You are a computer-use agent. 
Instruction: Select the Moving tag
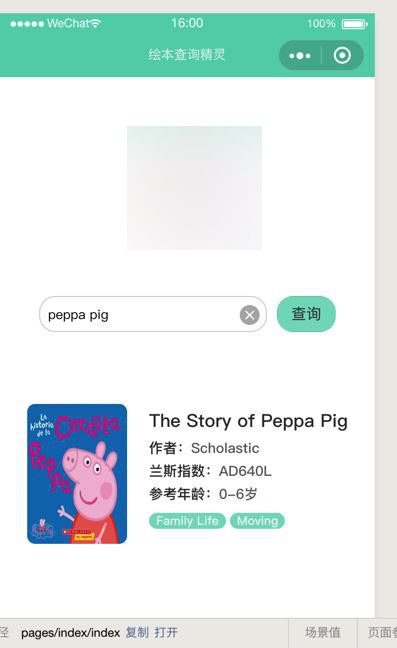pos(257,521)
